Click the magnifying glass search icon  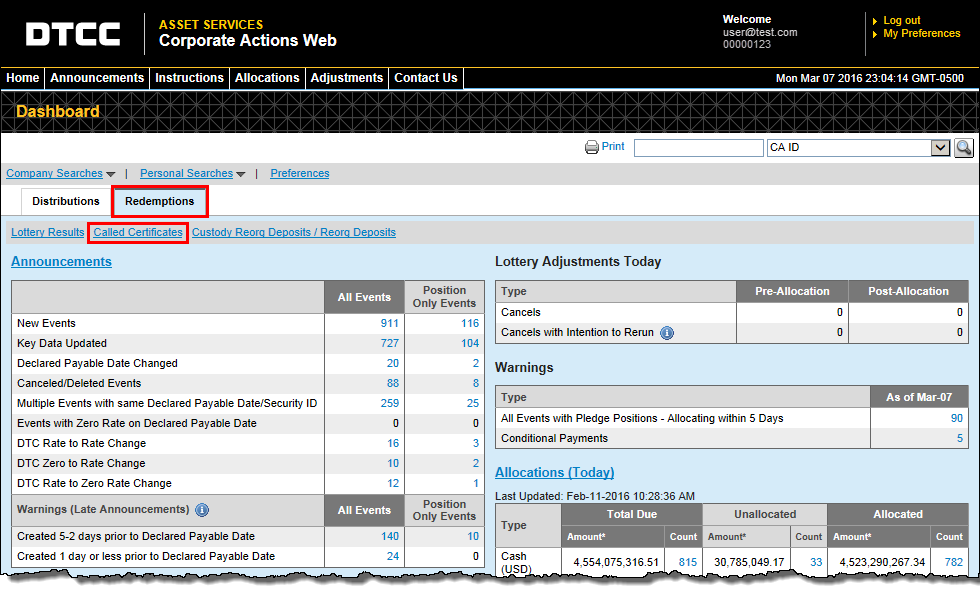pyautogui.click(x=963, y=148)
